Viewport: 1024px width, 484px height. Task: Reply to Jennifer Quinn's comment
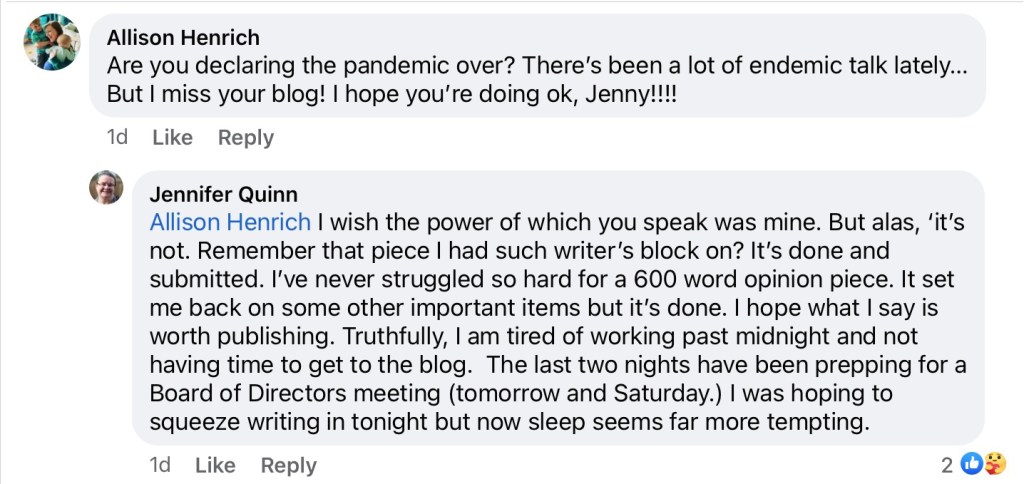coord(289,465)
